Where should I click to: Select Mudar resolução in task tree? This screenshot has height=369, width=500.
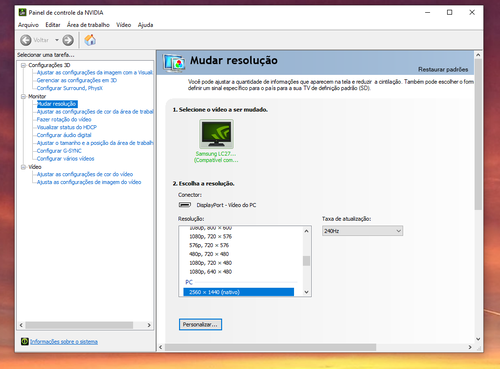pyautogui.click(x=57, y=104)
